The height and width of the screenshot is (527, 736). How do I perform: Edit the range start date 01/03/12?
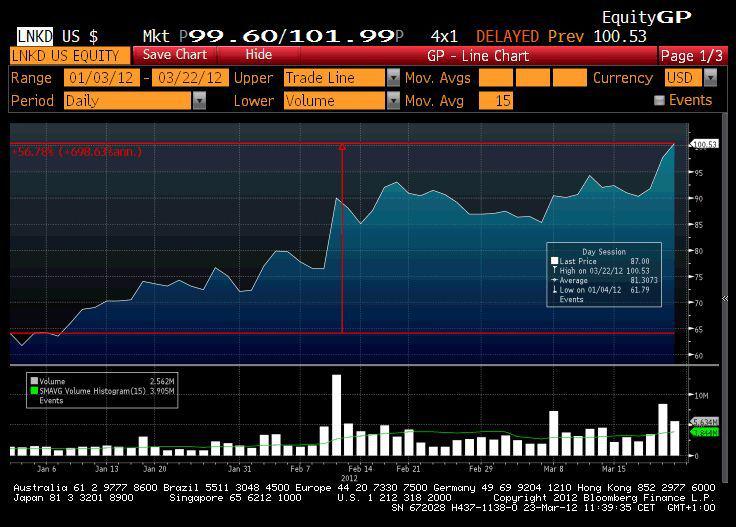[101, 77]
